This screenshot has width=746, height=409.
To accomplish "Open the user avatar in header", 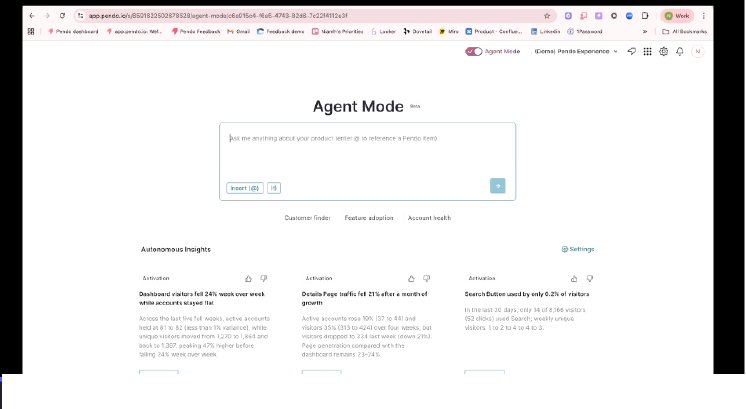I will (x=698, y=51).
